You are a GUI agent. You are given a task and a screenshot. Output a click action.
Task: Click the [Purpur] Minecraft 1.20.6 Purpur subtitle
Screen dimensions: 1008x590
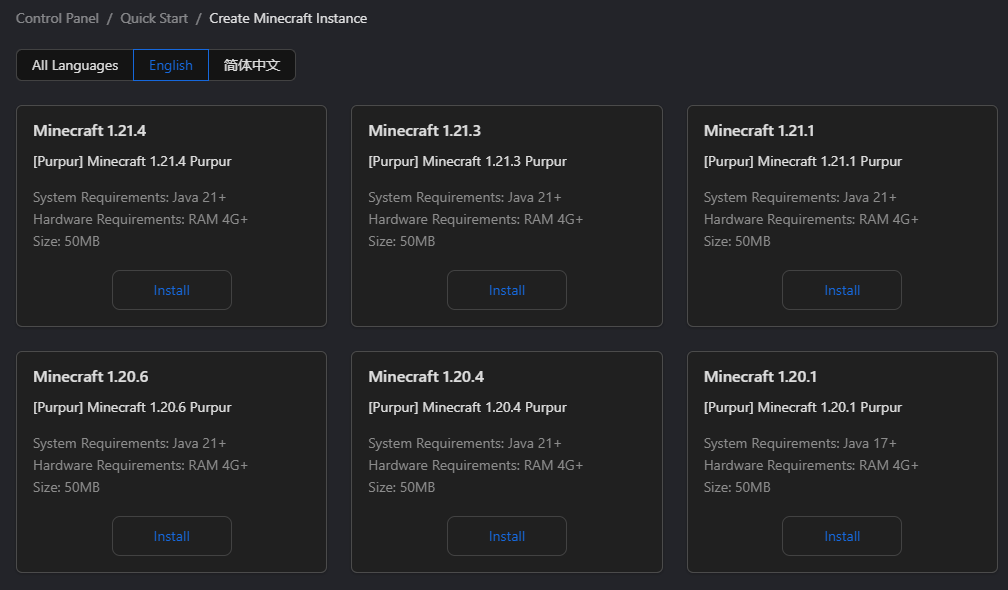tap(132, 407)
